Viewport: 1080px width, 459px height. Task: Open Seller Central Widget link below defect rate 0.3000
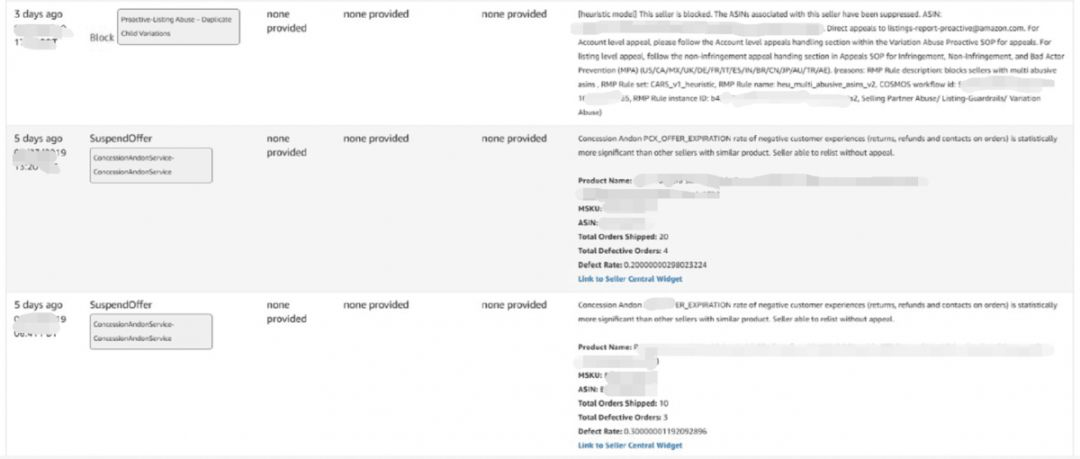(629, 445)
